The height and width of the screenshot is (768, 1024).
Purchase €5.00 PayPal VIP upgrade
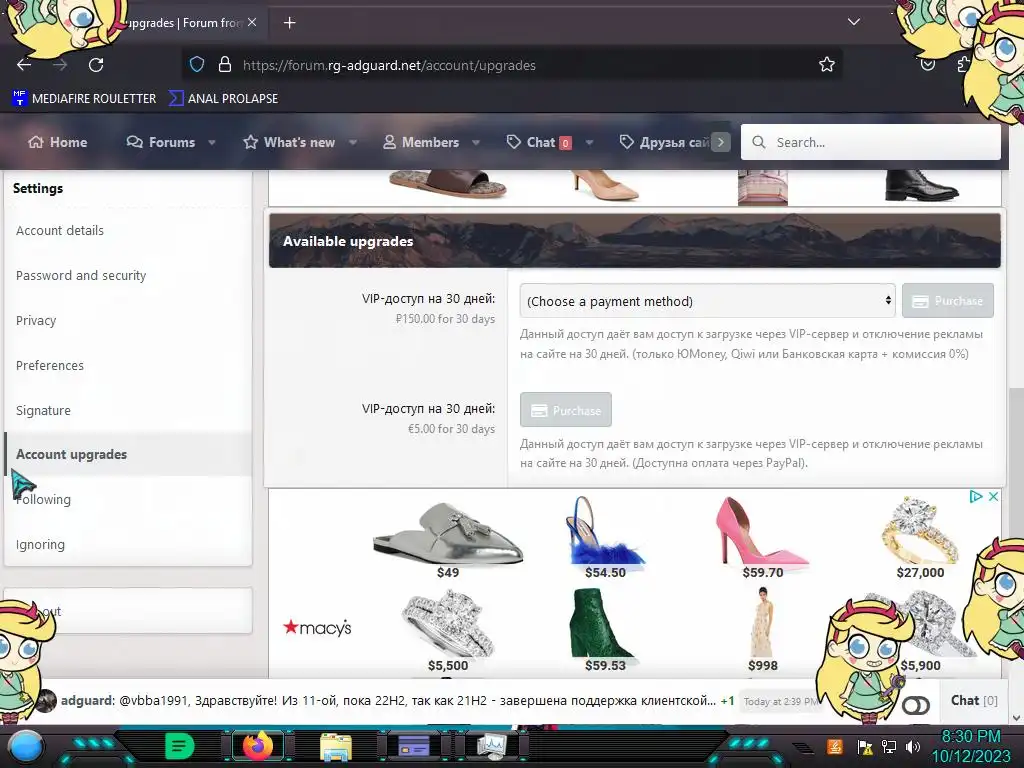(x=566, y=410)
